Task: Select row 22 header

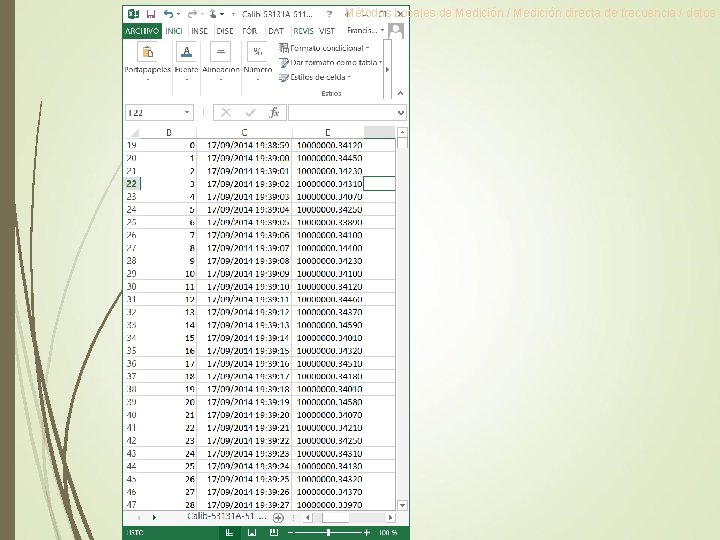Action: [x=131, y=184]
